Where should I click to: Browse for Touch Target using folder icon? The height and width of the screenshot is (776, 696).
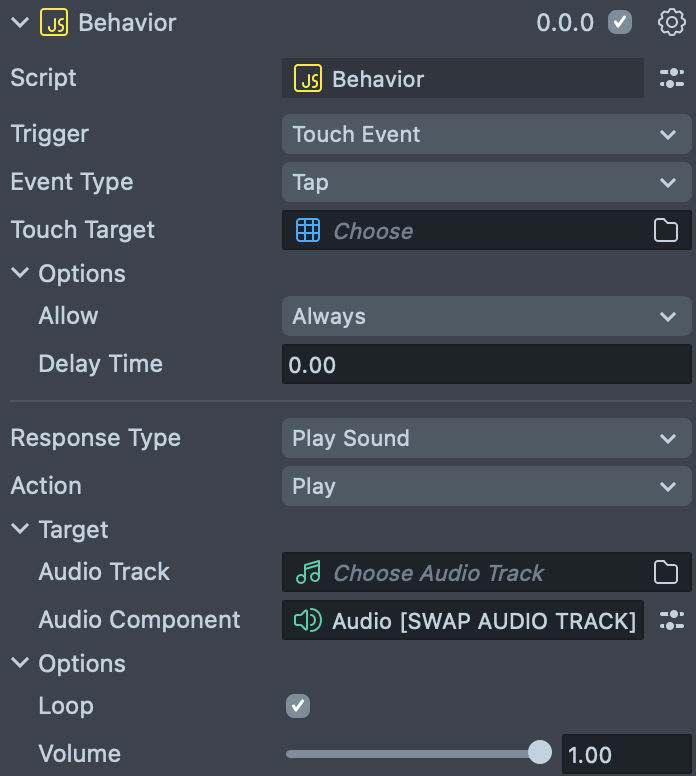[666, 231]
